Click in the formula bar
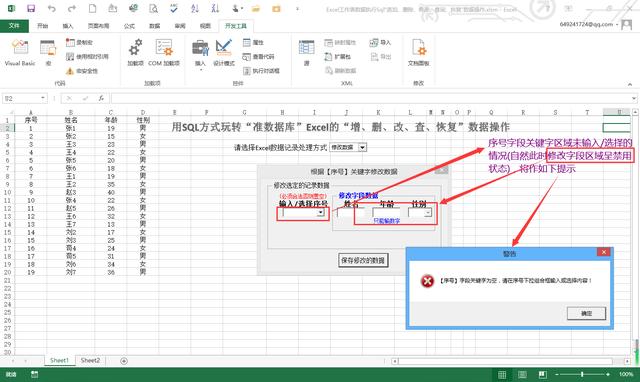Viewport: 640px width, 382px height. tap(371, 98)
